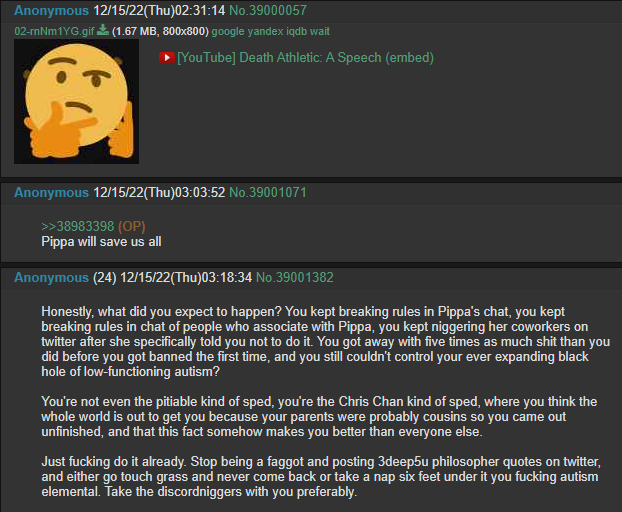Open YouTube link Death Athletic: A Speech
Image resolution: width=622 pixels, height=512 pixels.
[x=279, y=58]
